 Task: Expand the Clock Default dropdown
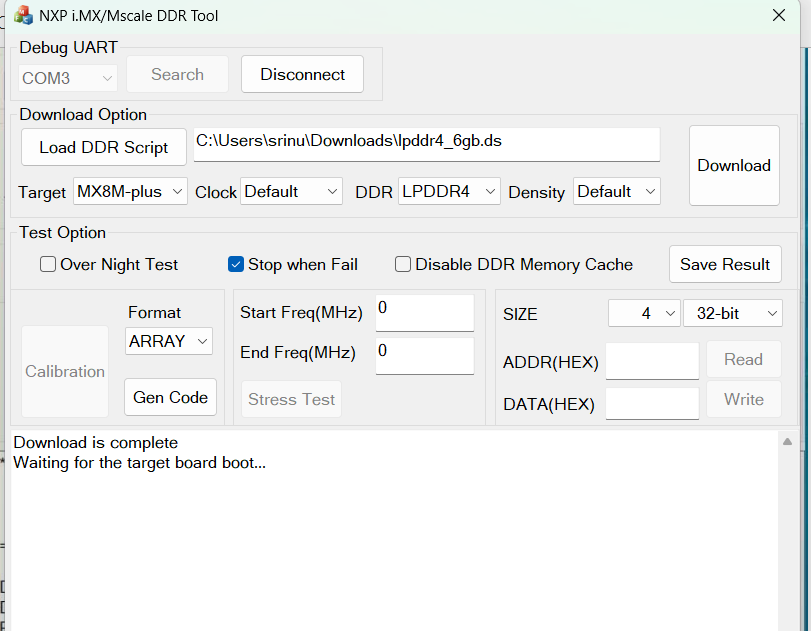click(291, 192)
